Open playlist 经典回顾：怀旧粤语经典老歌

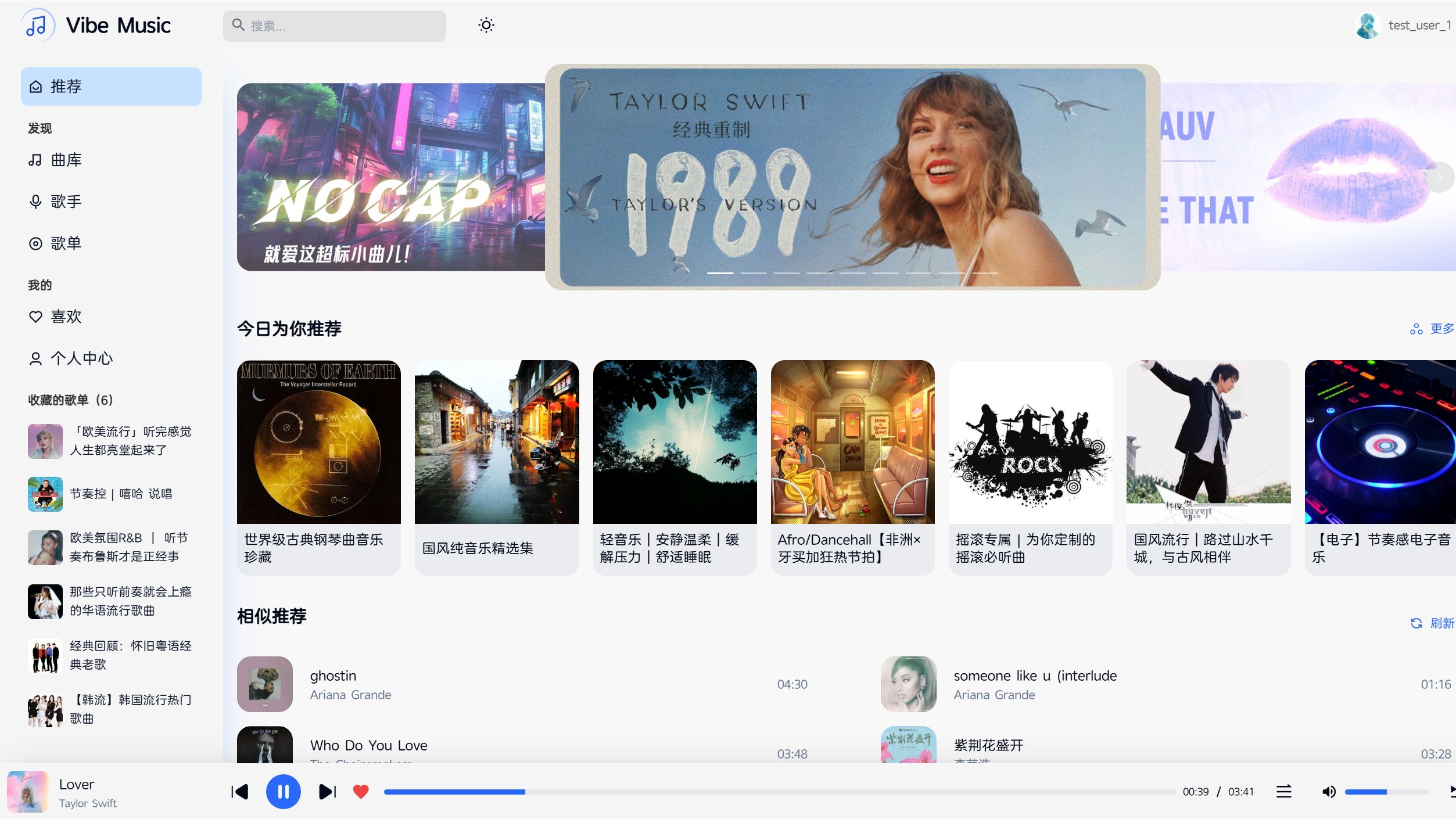point(111,655)
